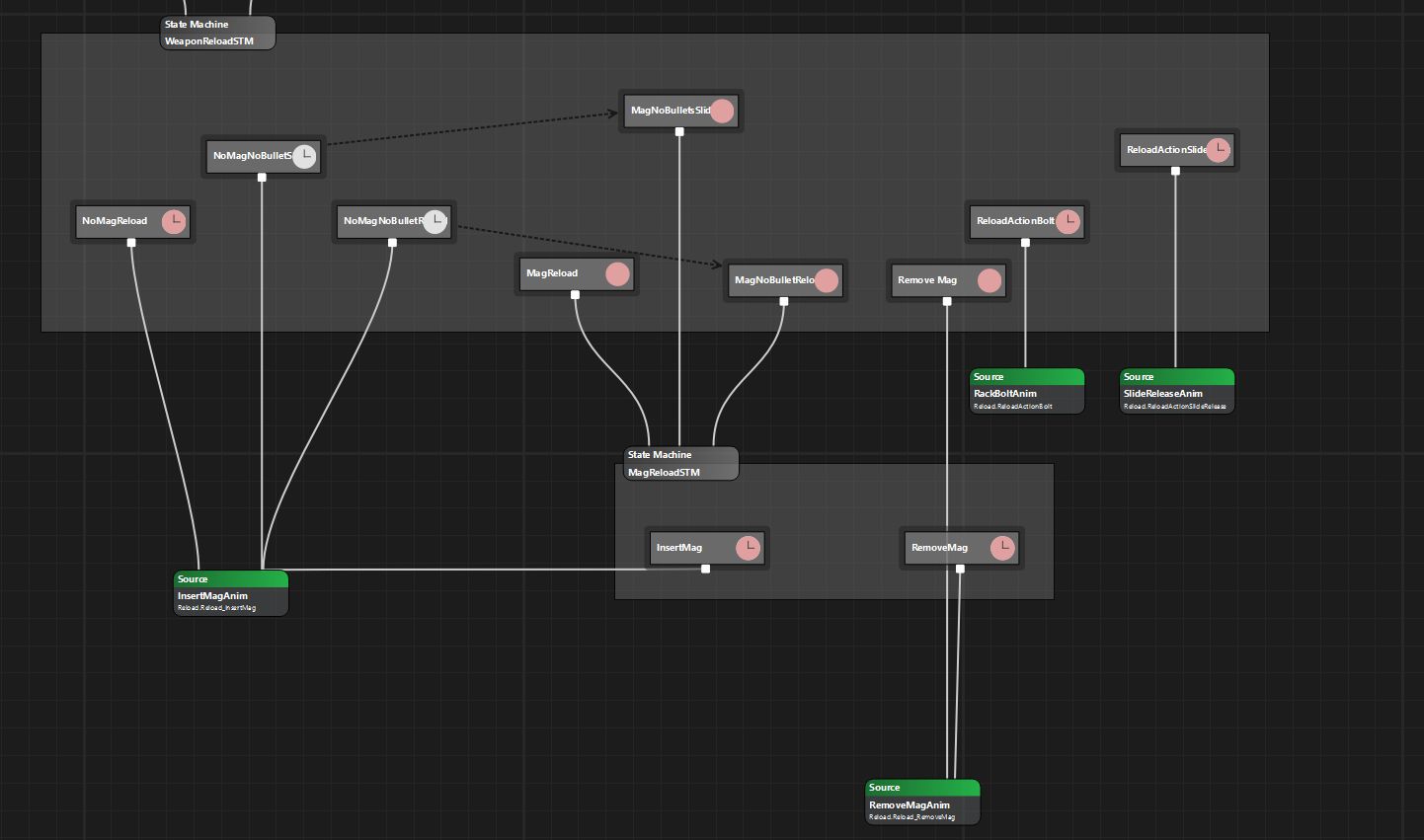Image resolution: width=1424 pixels, height=840 pixels.
Task: Click the pink circle on MagNoBulletRelo state
Action: coord(827,280)
